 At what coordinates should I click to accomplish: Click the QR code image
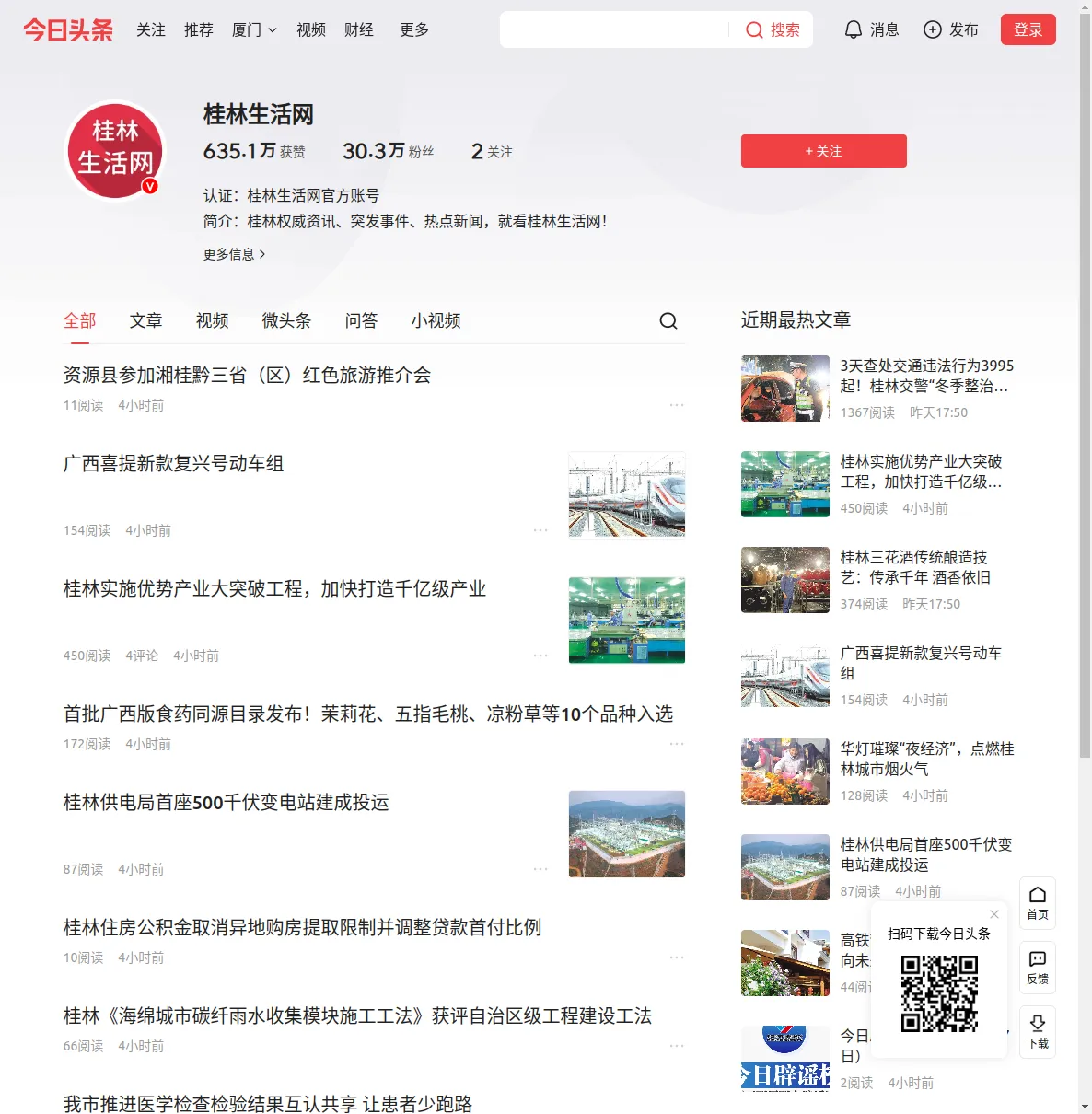pyautogui.click(x=939, y=993)
